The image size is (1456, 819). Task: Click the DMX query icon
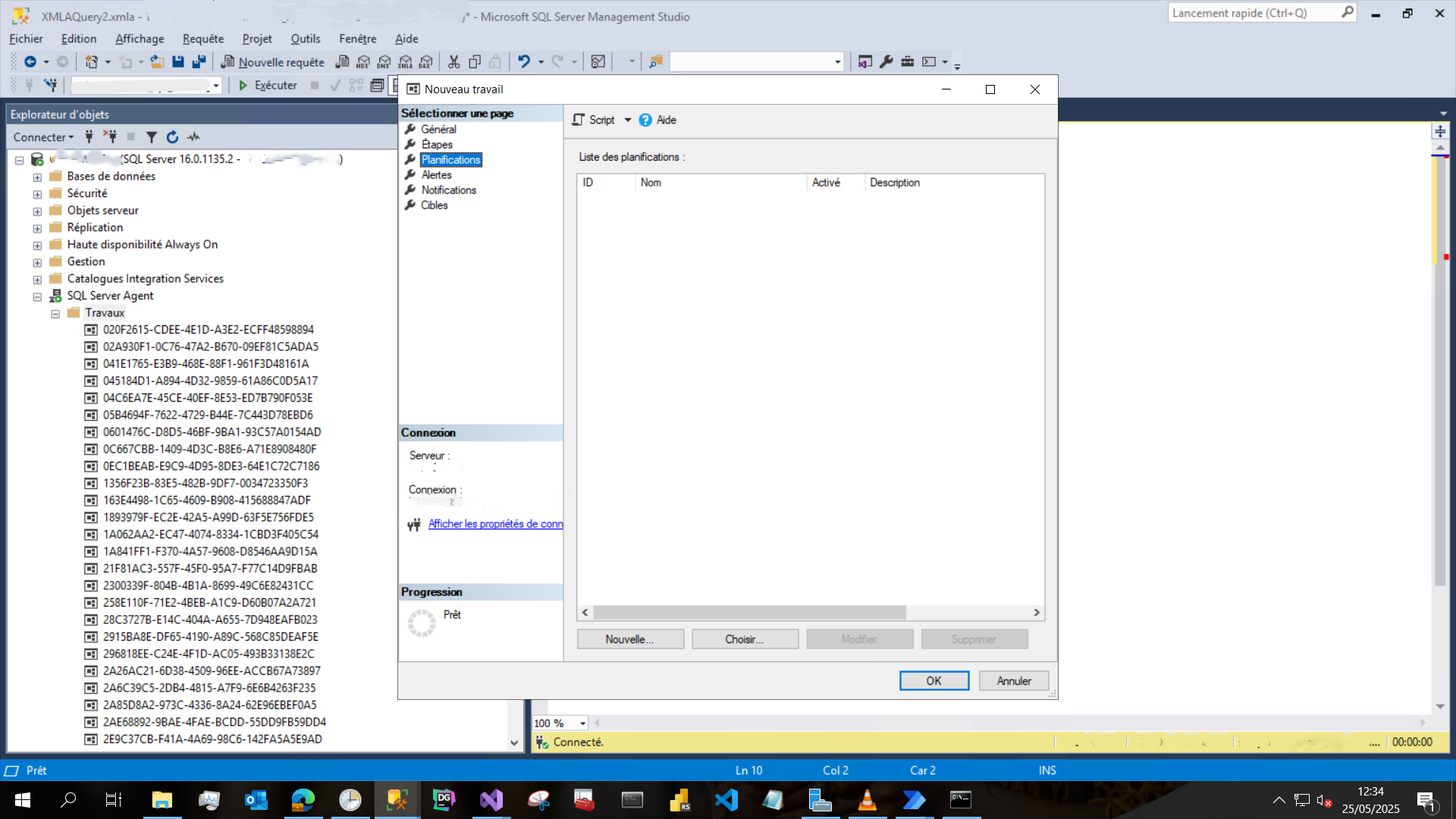click(x=384, y=62)
